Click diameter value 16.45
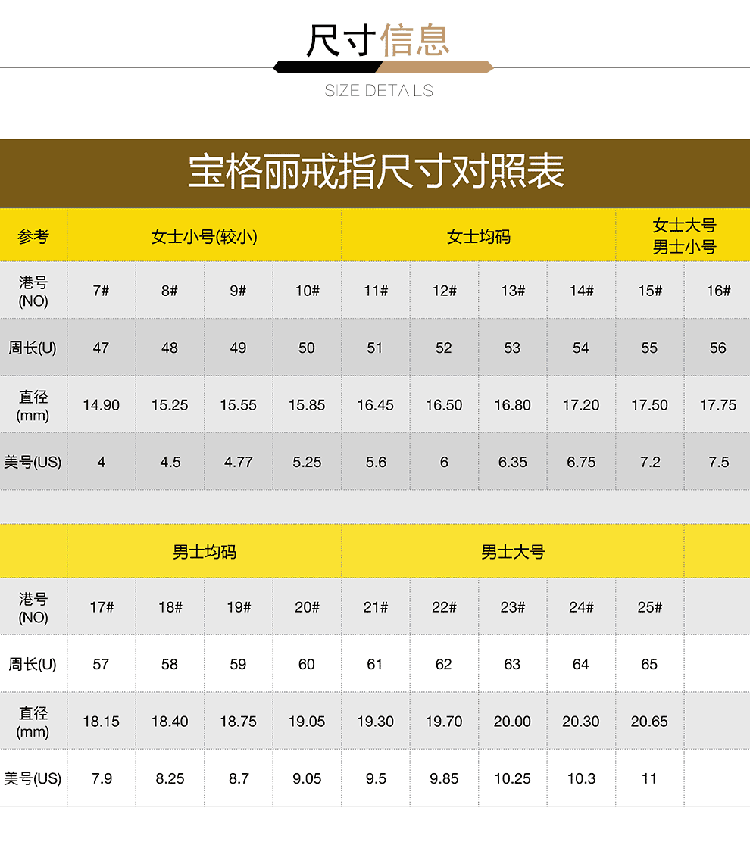The image size is (750, 848). [x=375, y=405]
